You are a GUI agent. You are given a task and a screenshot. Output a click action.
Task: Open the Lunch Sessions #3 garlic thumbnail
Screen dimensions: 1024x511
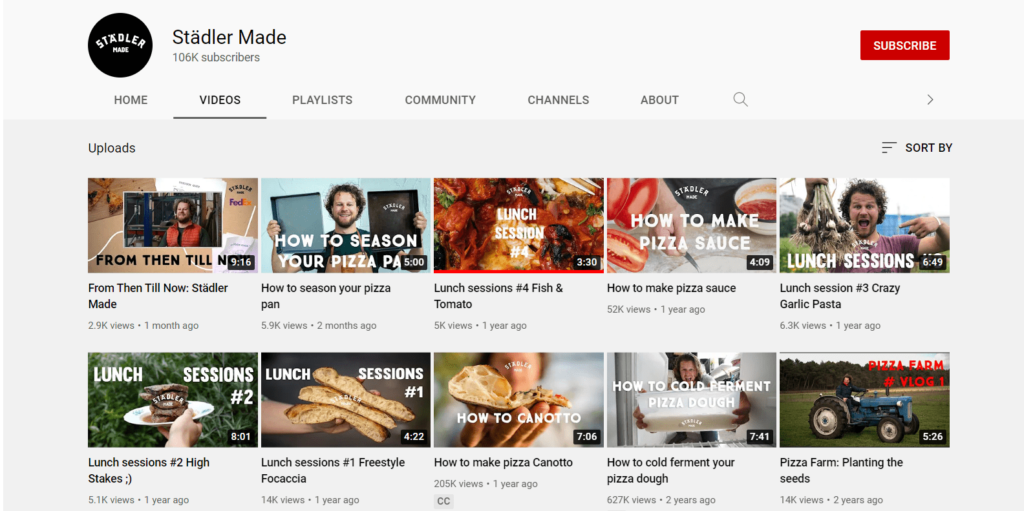[x=865, y=225]
